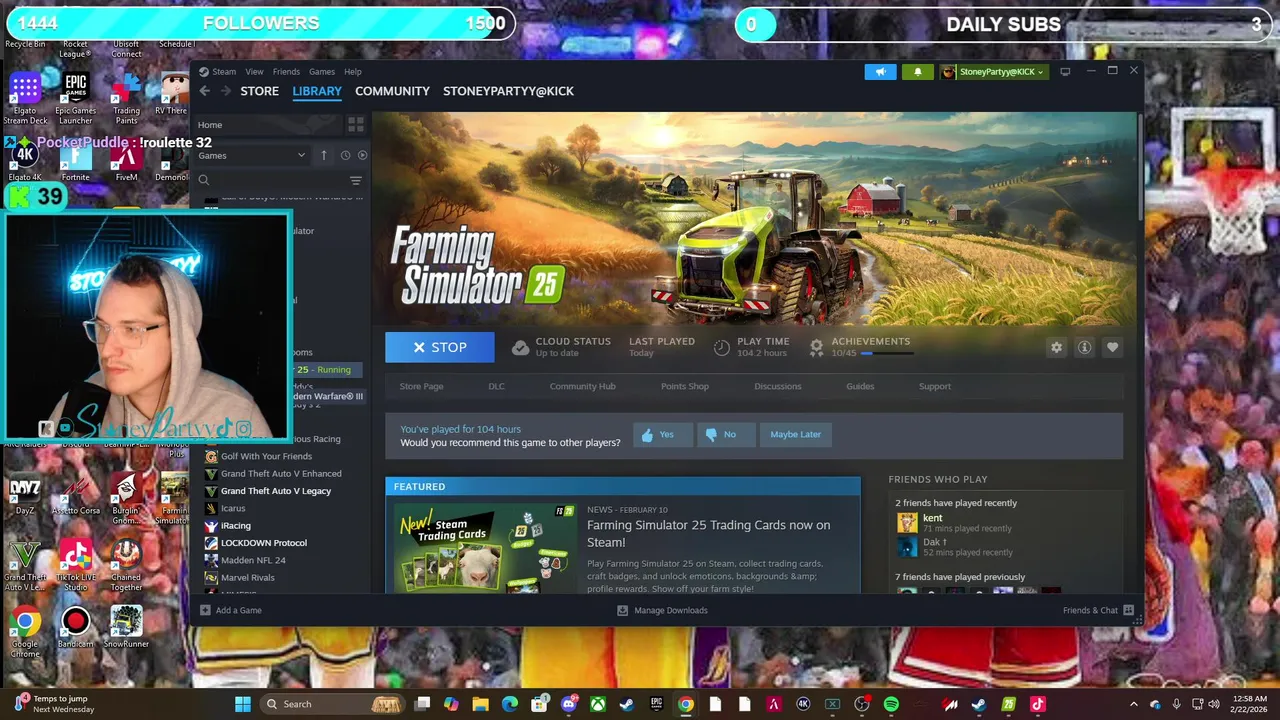This screenshot has height=720, width=1280.
Task: Click the sort ascending arrow in library sidebar
Action: point(323,155)
